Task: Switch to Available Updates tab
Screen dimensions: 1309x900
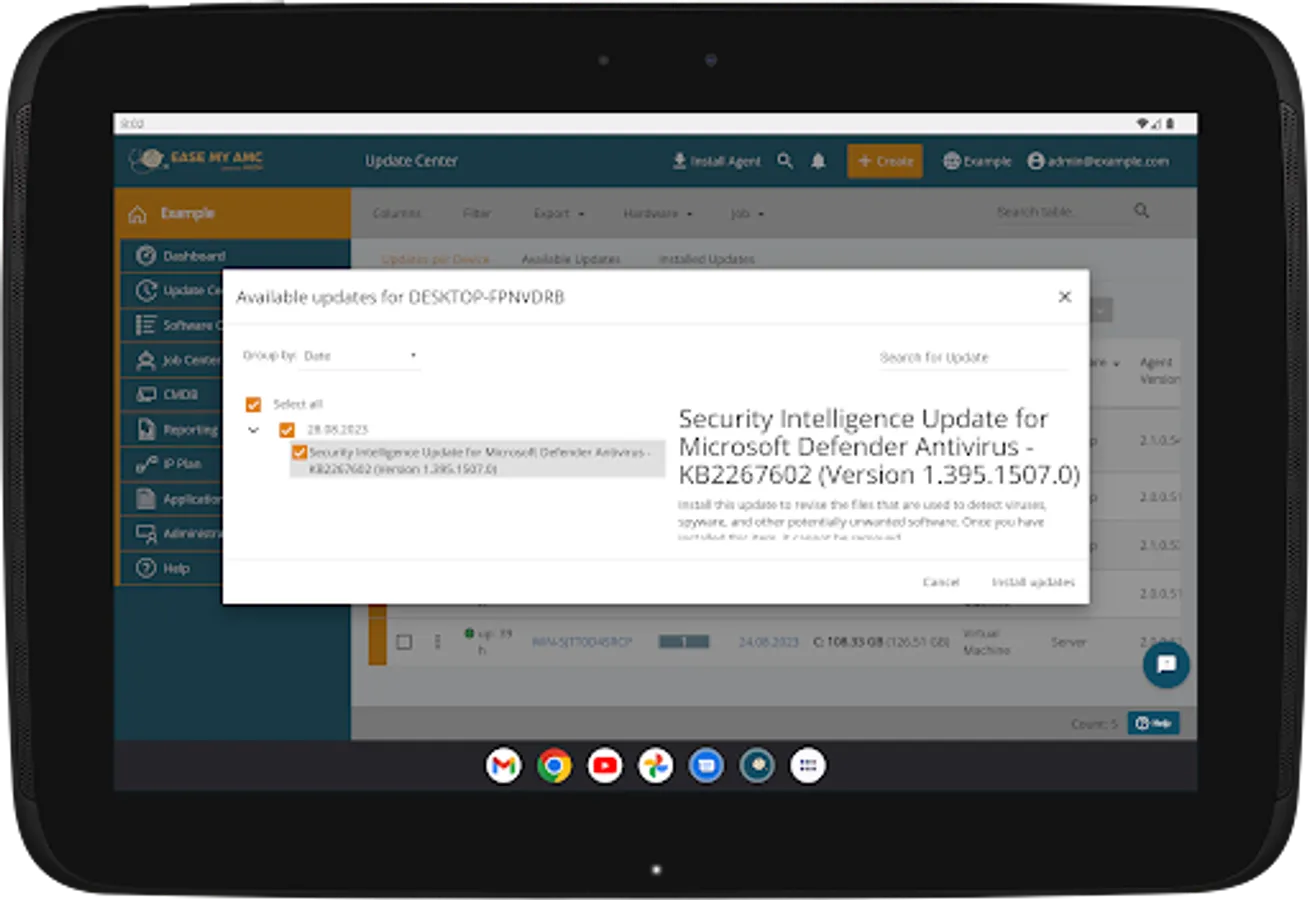Action: click(571, 259)
